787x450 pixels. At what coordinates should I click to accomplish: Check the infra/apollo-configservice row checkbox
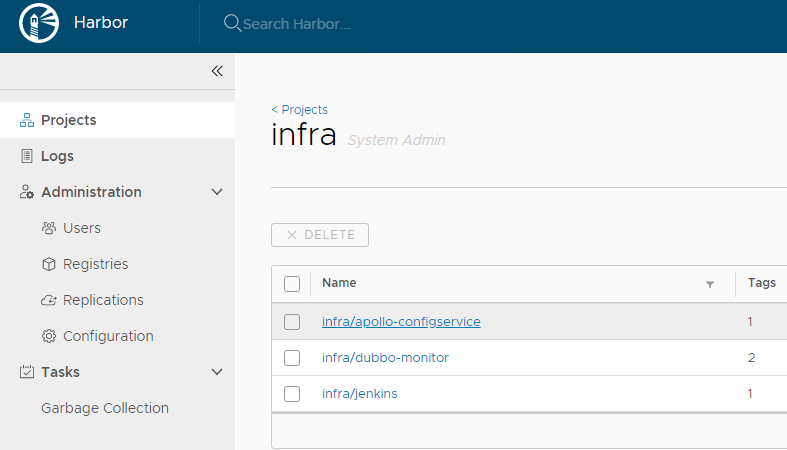[x=292, y=322]
